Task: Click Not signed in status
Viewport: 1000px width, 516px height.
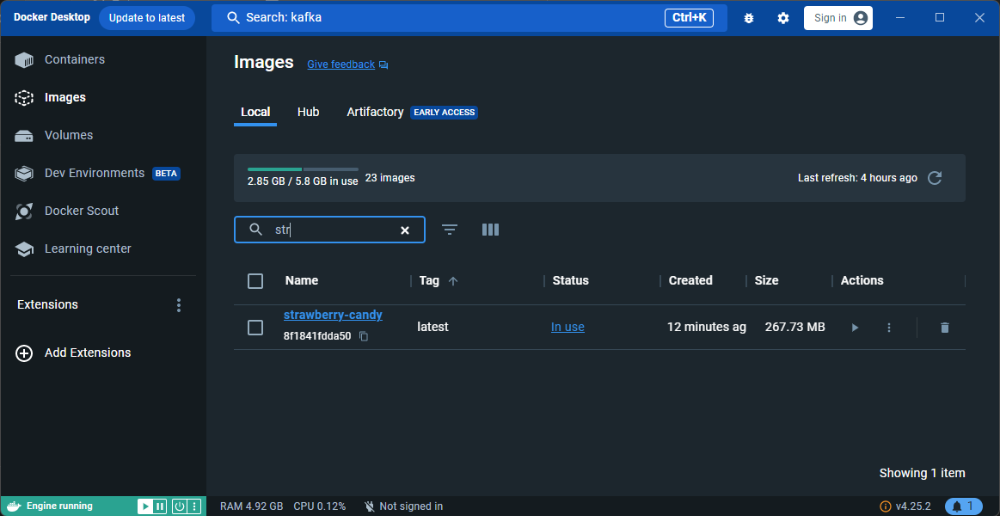Action: (x=403, y=506)
